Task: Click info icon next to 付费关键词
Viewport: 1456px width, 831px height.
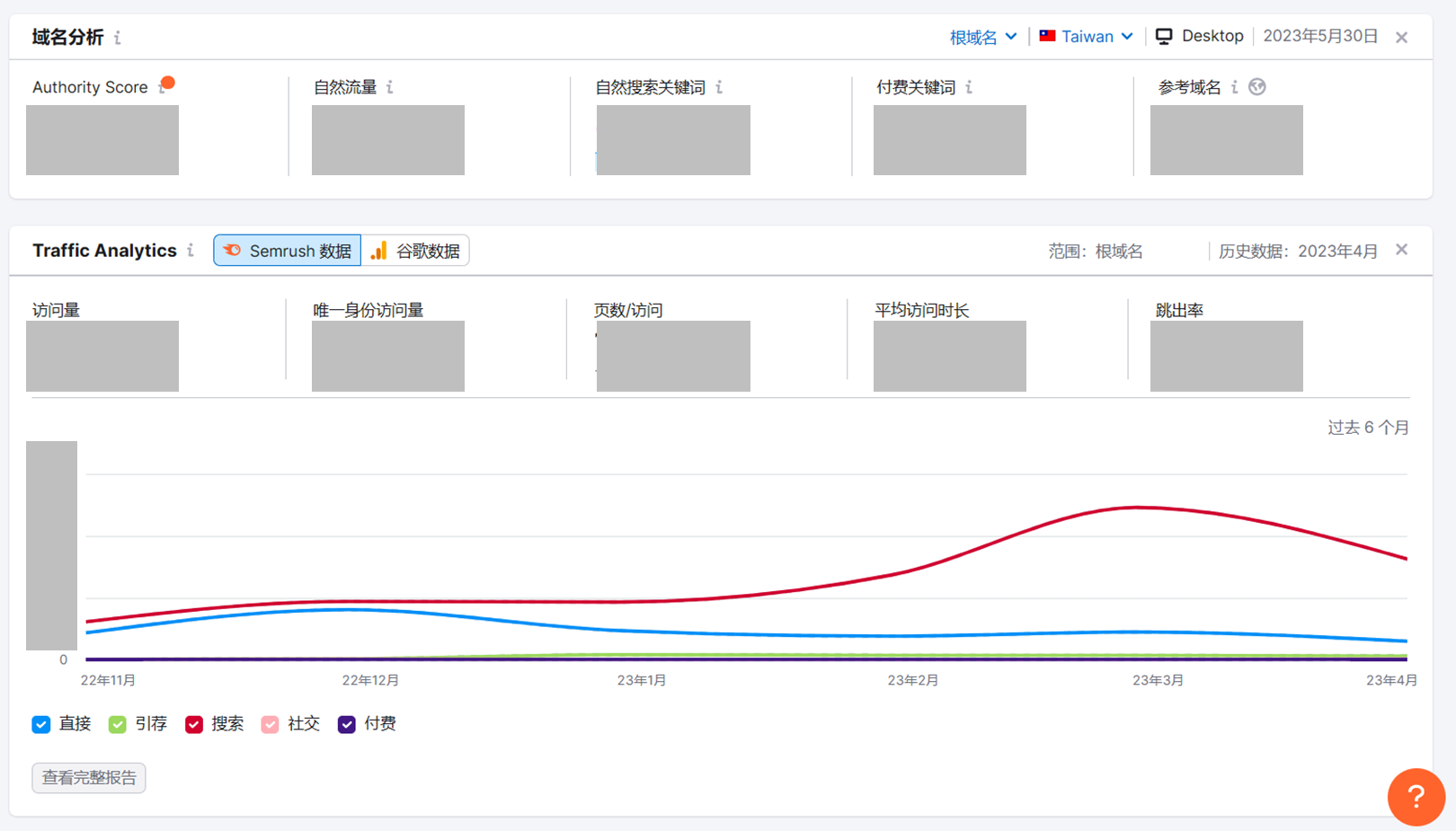Action: (969, 87)
